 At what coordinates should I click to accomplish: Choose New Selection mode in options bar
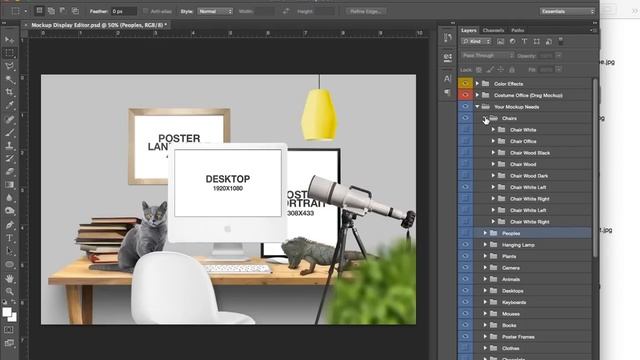click(39, 11)
